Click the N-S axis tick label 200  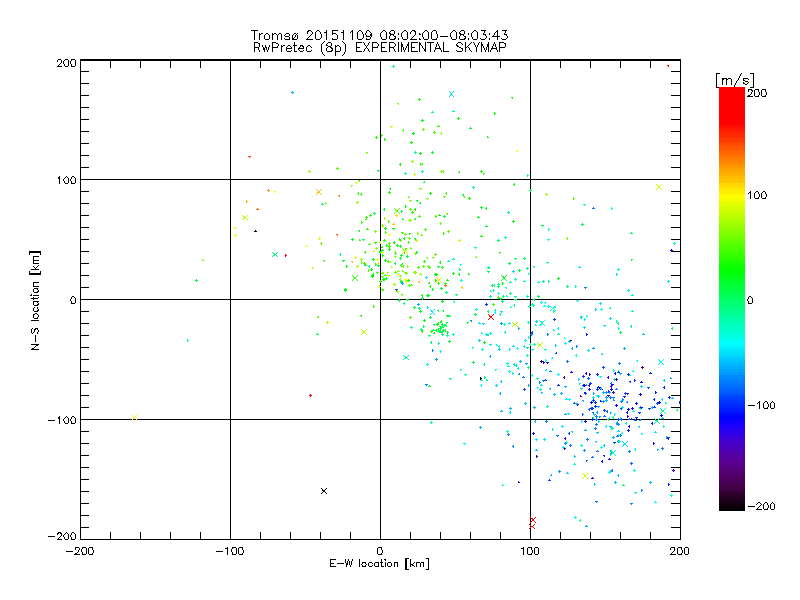coord(66,63)
